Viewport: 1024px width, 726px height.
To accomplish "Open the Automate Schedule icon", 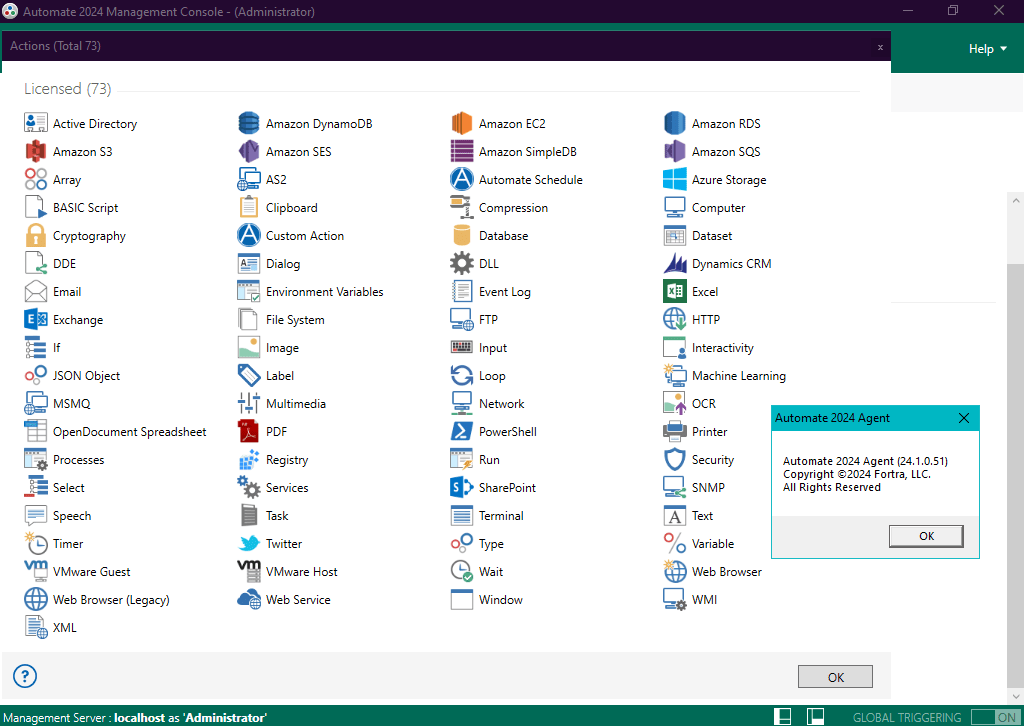I will (462, 179).
